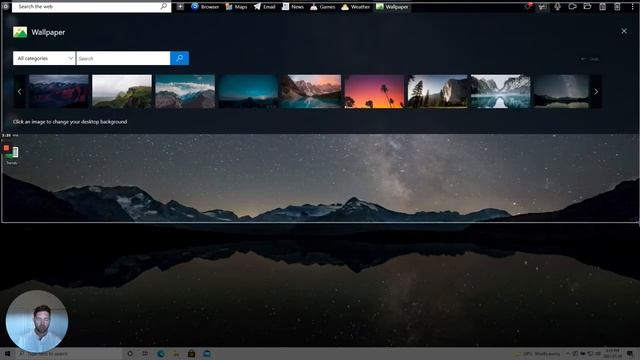Viewport: 640px width, 360px height.
Task: Open the Maps shortcut in top bar
Action: tap(236, 7)
